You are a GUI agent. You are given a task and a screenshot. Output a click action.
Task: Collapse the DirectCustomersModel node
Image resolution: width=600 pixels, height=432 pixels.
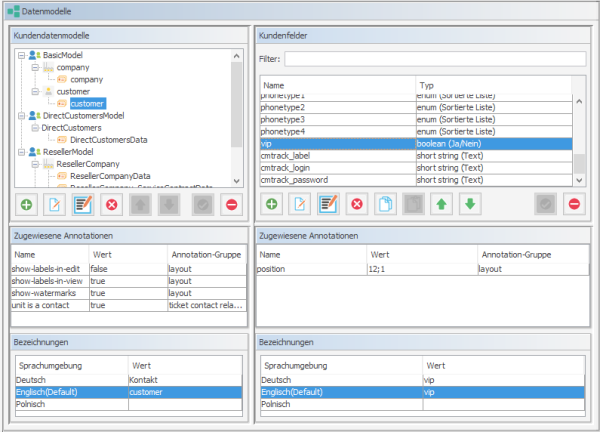coord(22,116)
